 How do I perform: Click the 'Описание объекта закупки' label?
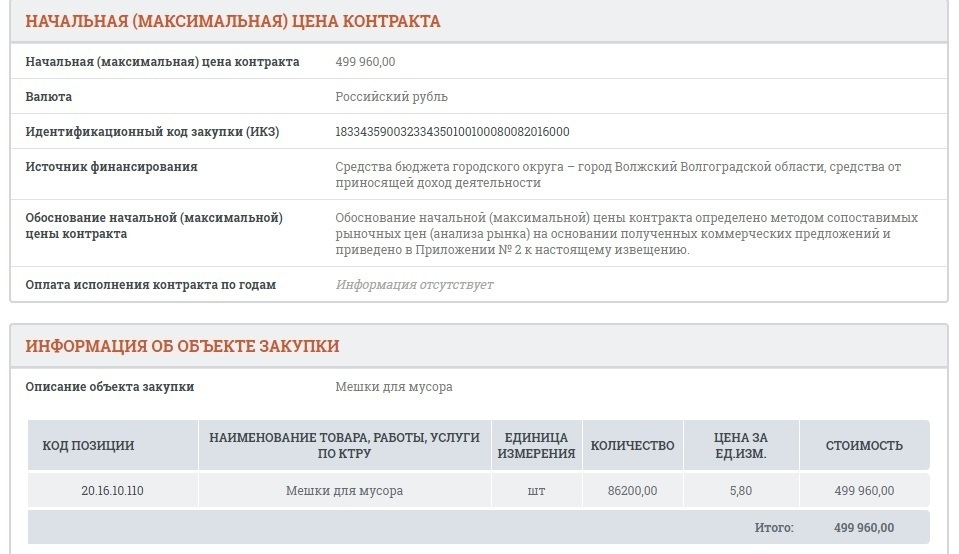click(x=110, y=387)
